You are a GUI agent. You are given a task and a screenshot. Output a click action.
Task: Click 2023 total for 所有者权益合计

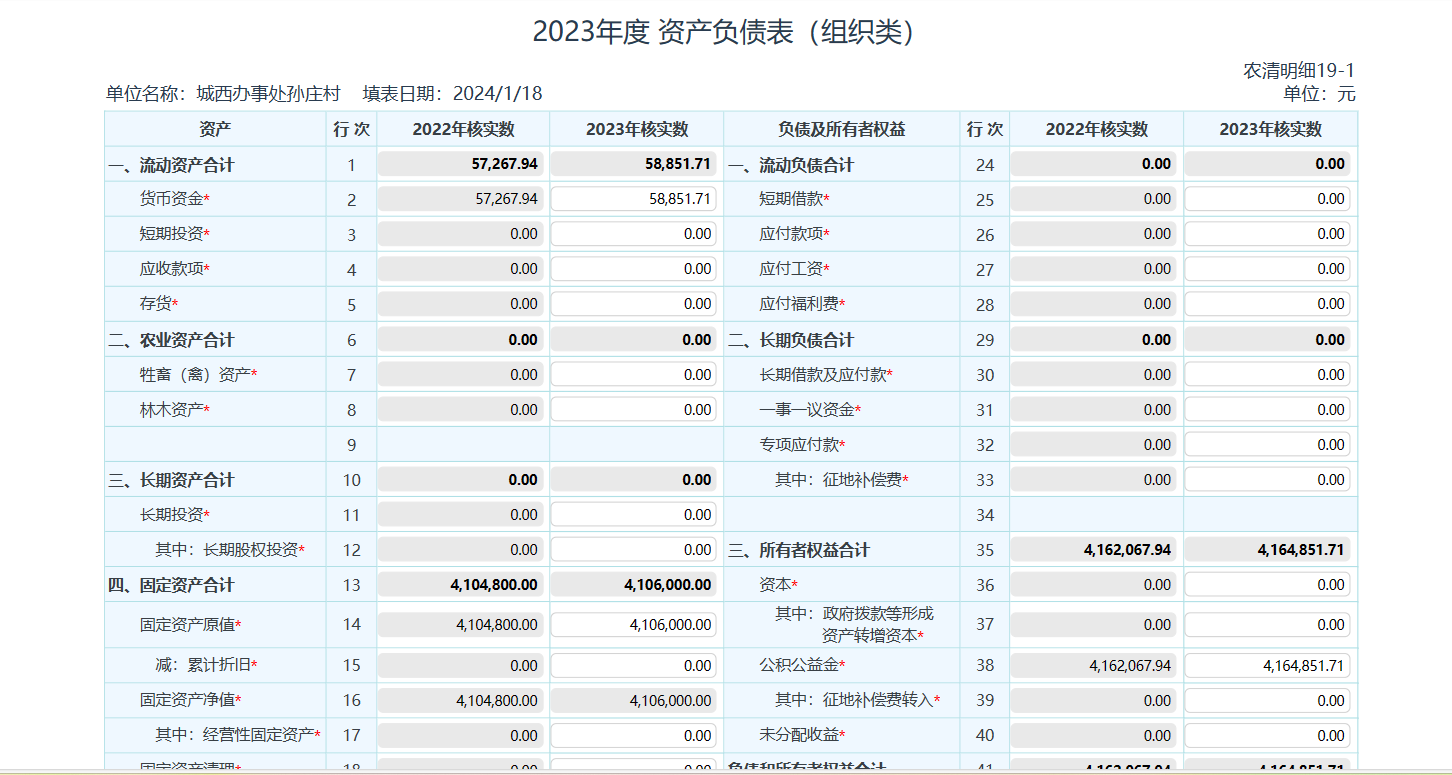point(1267,549)
